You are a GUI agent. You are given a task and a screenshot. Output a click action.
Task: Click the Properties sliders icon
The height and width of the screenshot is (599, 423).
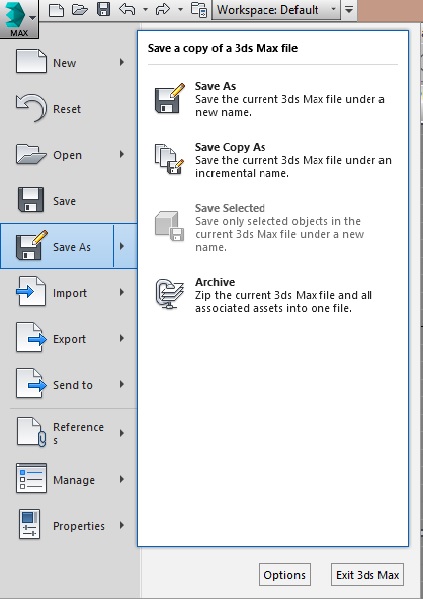point(29,524)
